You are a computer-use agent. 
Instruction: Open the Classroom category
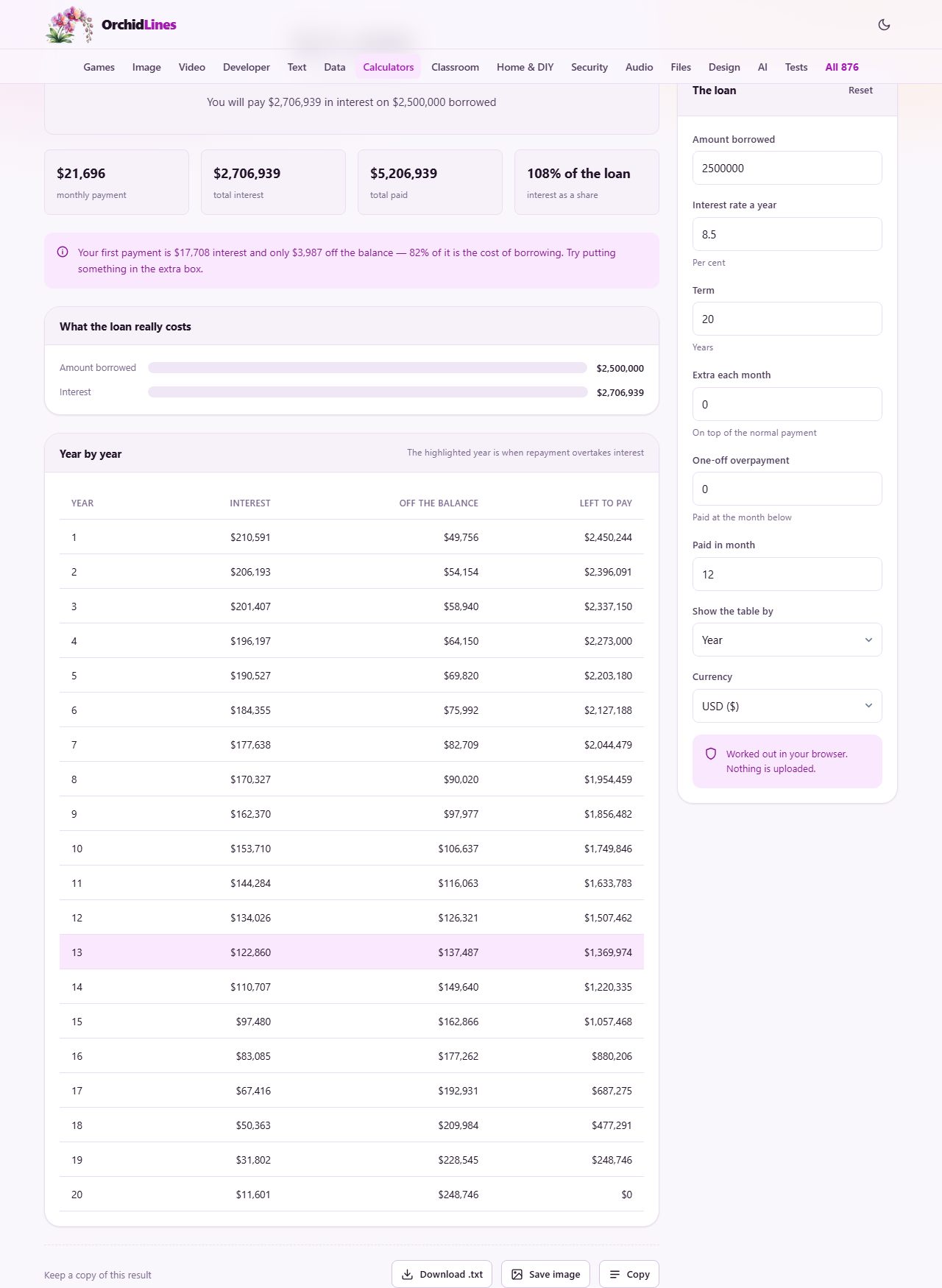click(455, 67)
